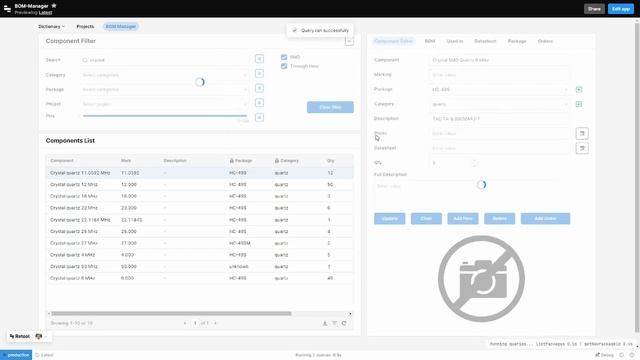Switch to the Package tab

click(x=517, y=41)
